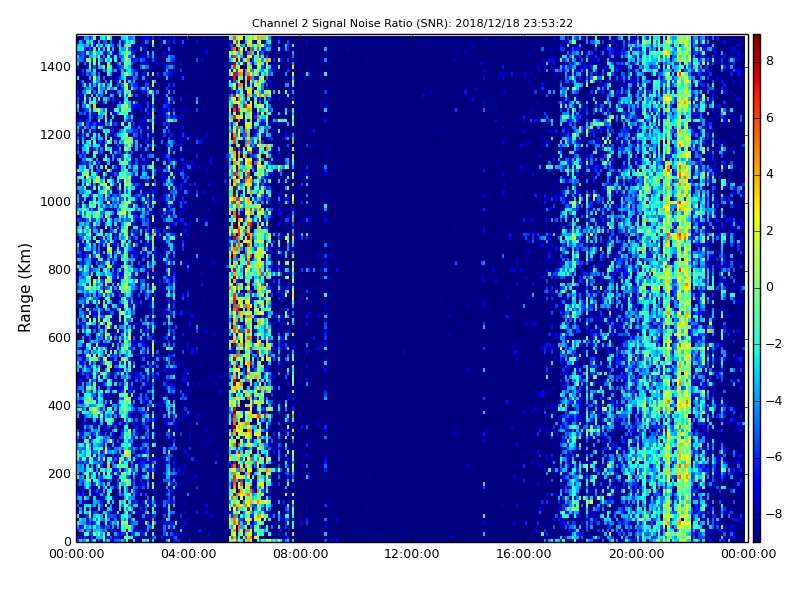
Task: Click the 08:00:00 time tick label
Action: [301, 554]
